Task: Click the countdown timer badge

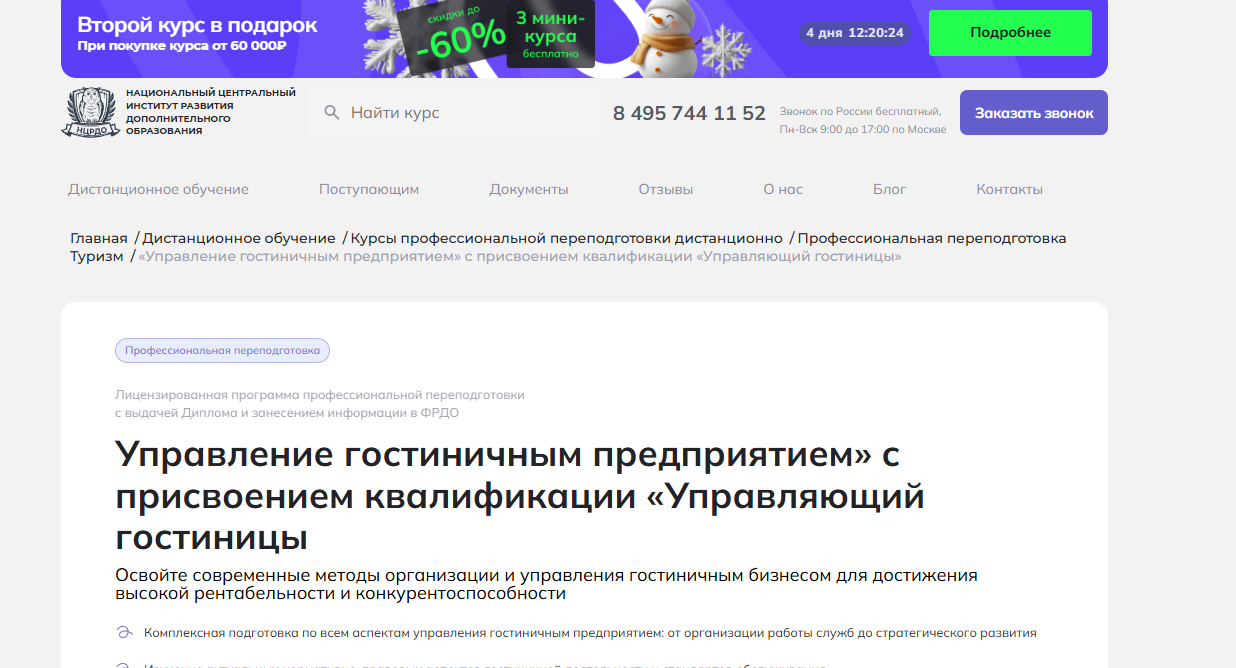Action: point(855,33)
